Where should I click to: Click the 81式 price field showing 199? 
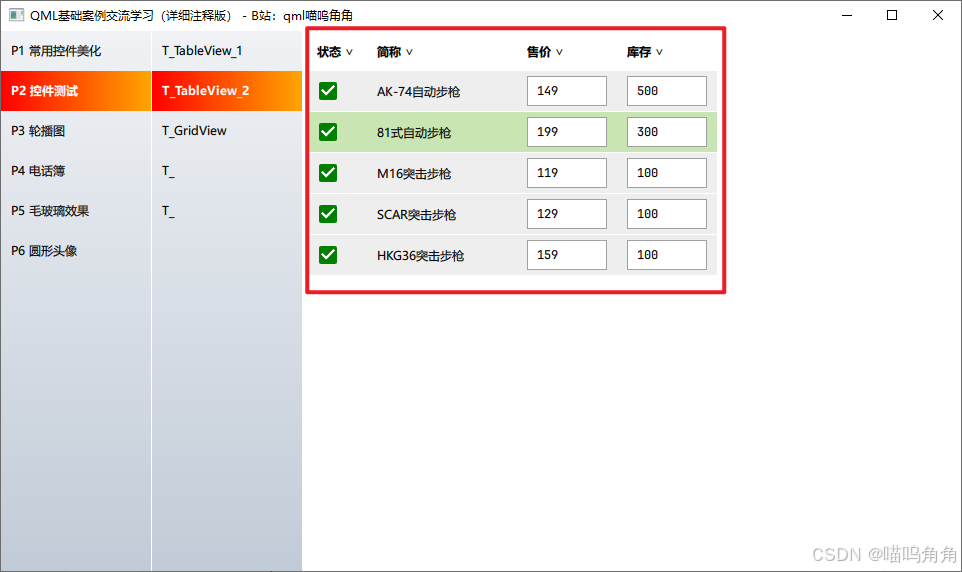pos(567,132)
